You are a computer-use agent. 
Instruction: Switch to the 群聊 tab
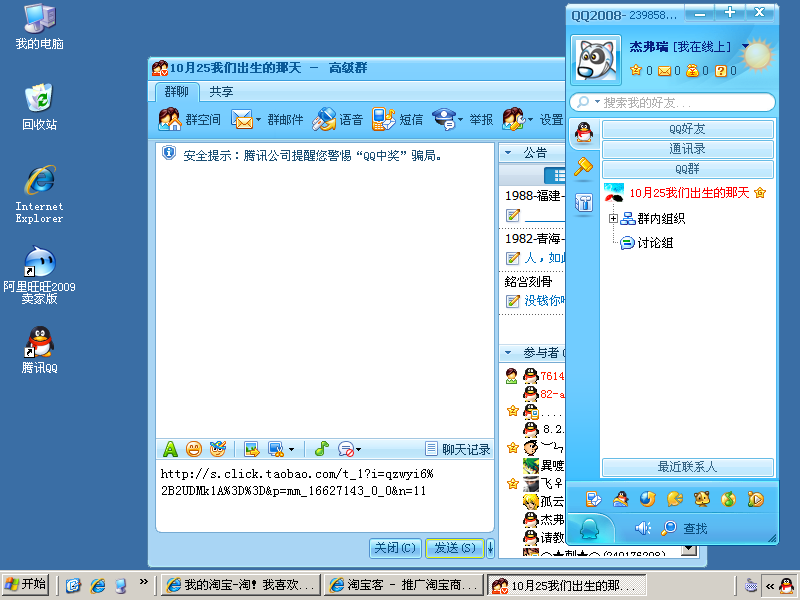(177, 92)
